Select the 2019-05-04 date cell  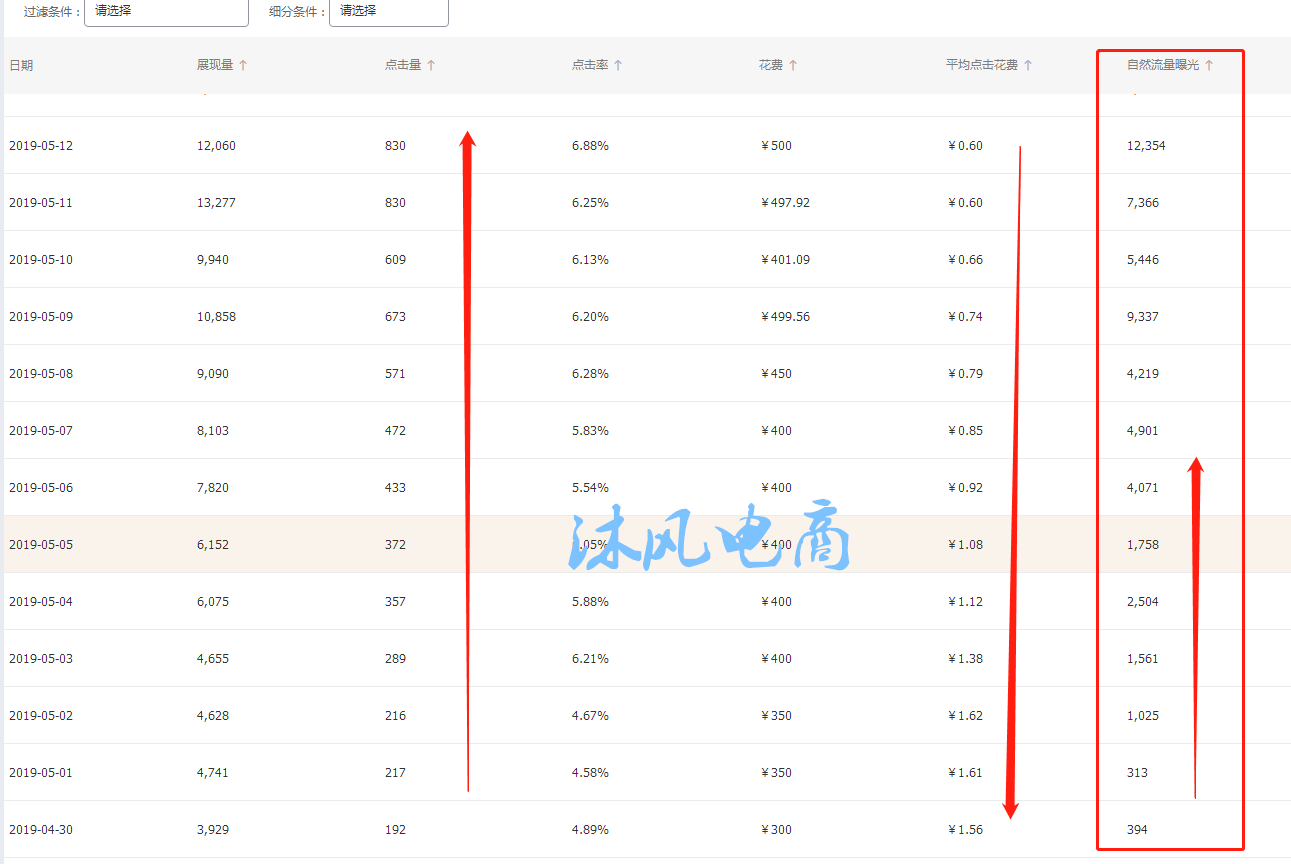[41, 602]
